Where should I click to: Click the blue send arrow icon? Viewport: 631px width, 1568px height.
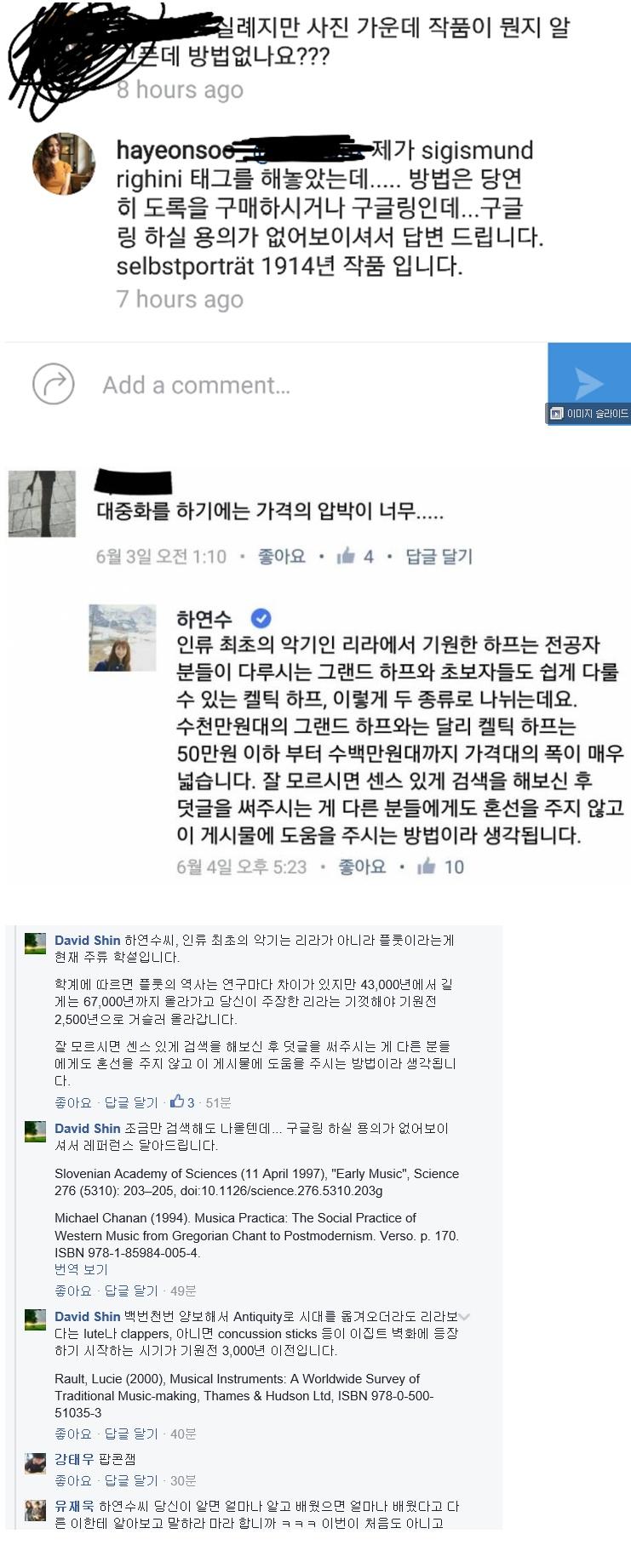[588, 383]
